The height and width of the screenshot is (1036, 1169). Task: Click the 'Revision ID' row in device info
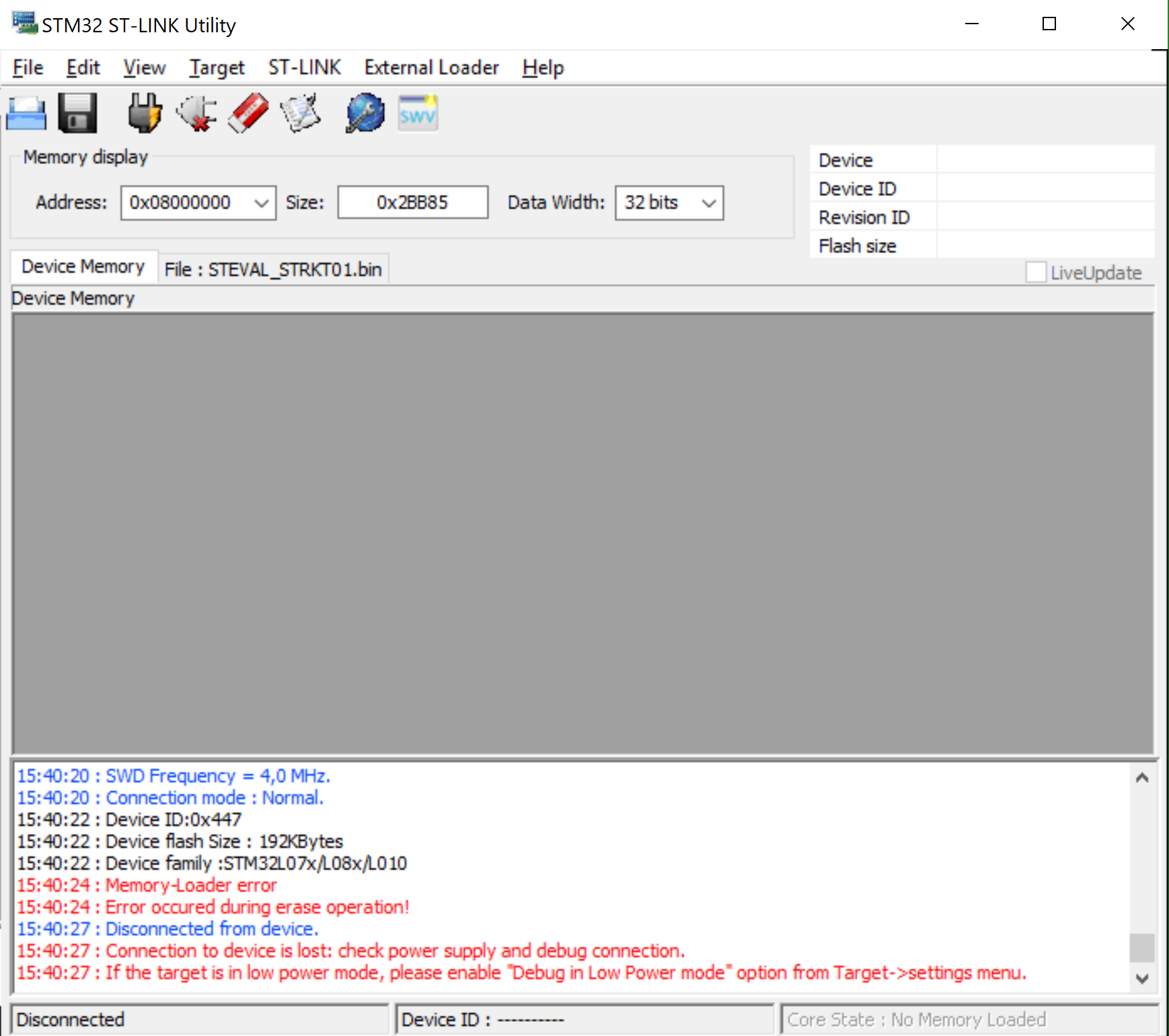pos(982,217)
